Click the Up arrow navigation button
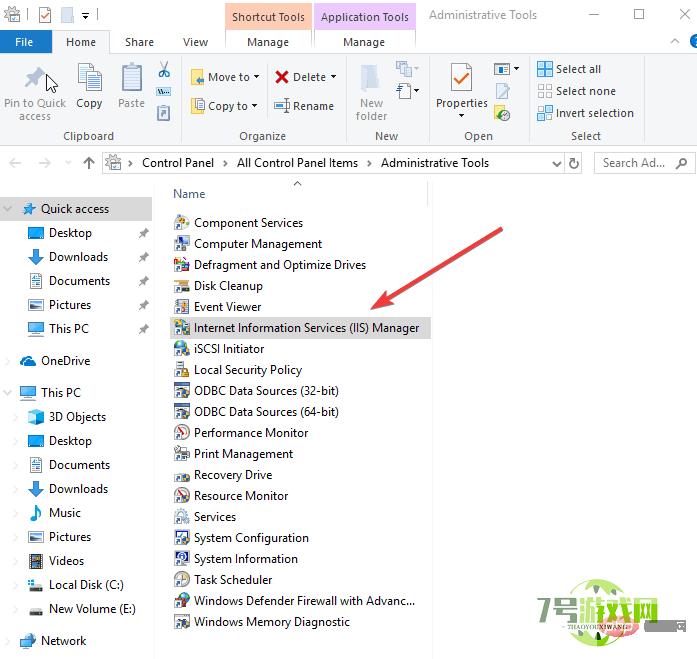 click(x=89, y=163)
